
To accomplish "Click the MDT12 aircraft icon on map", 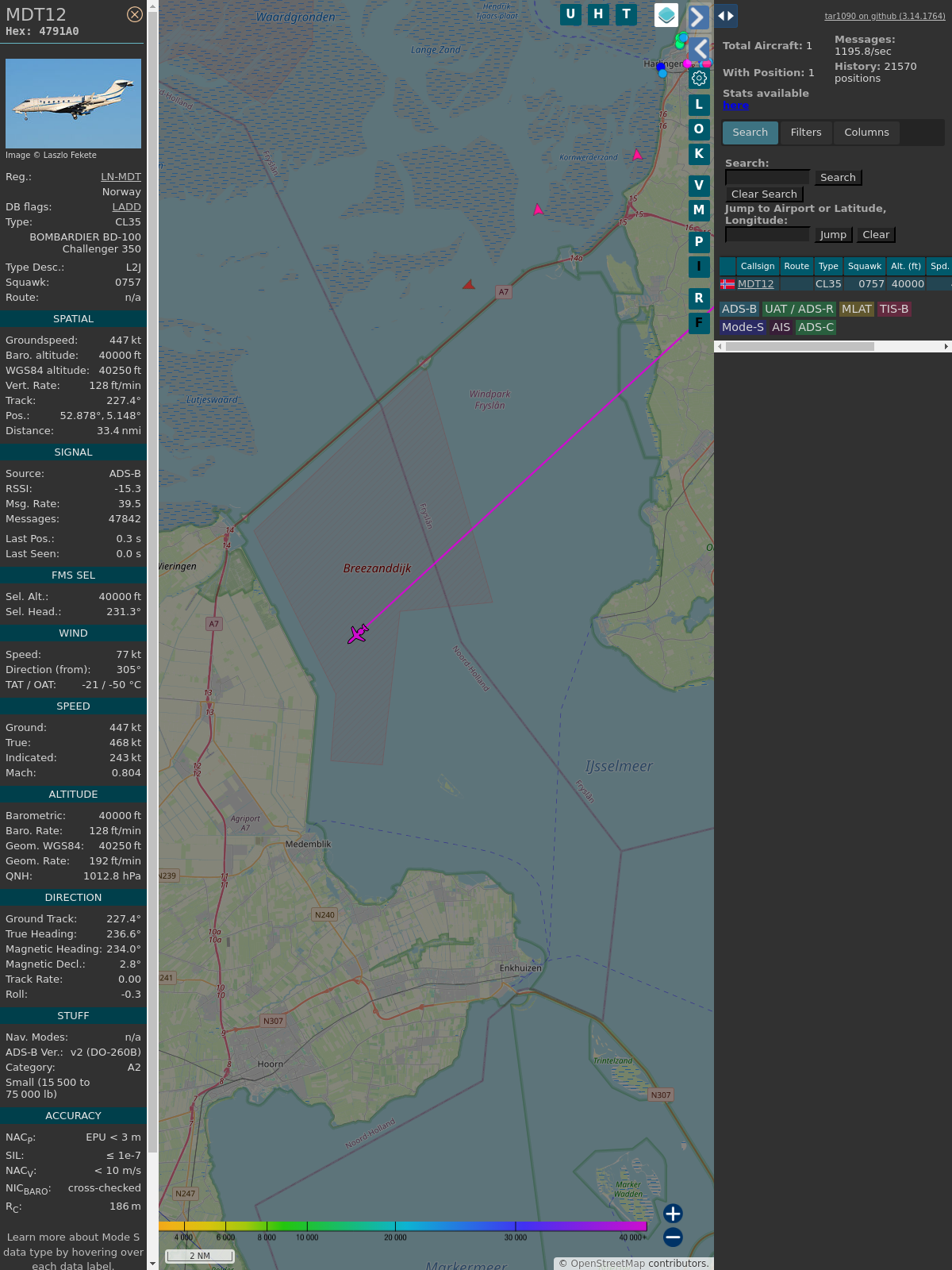I will pos(358,633).
